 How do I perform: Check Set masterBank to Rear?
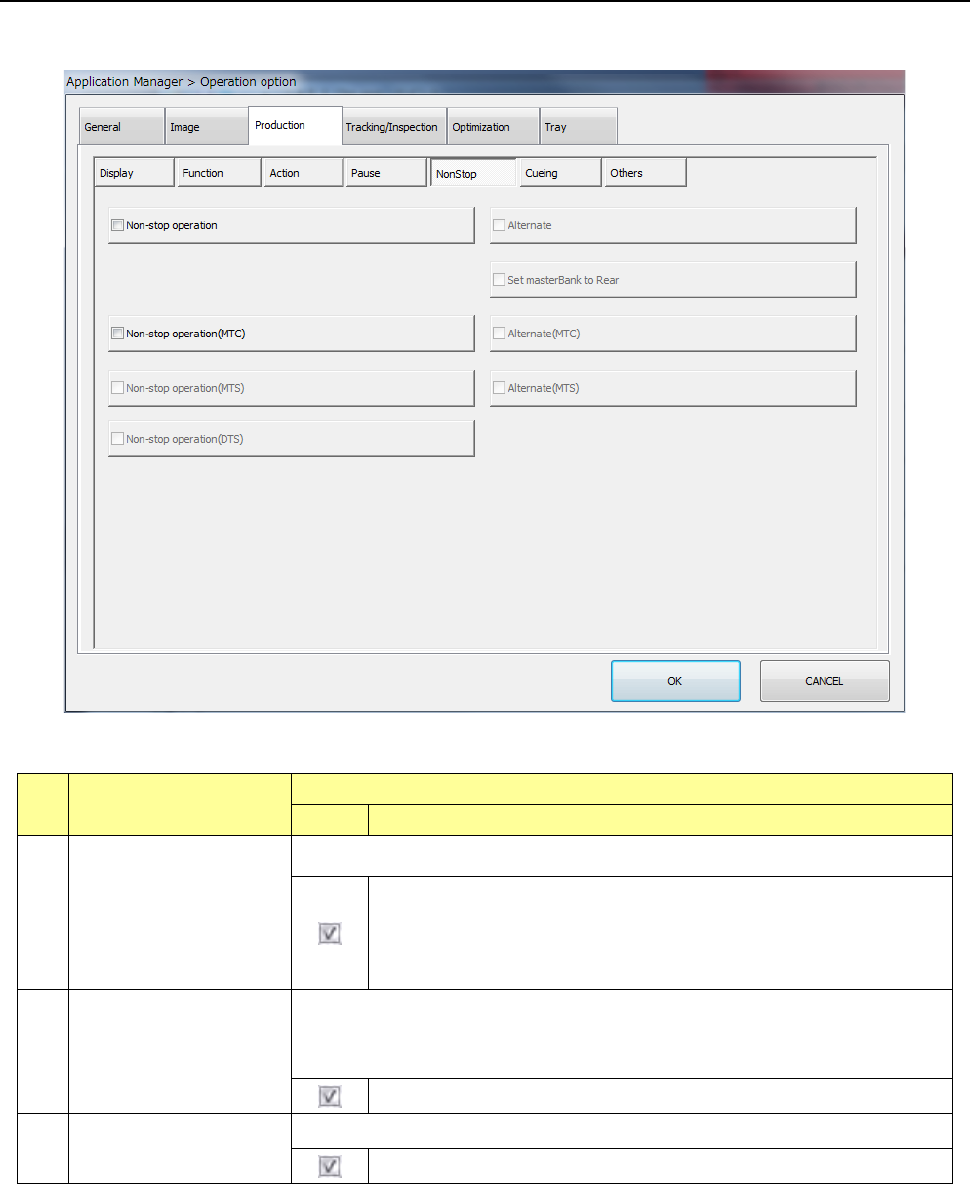point(499,279)
